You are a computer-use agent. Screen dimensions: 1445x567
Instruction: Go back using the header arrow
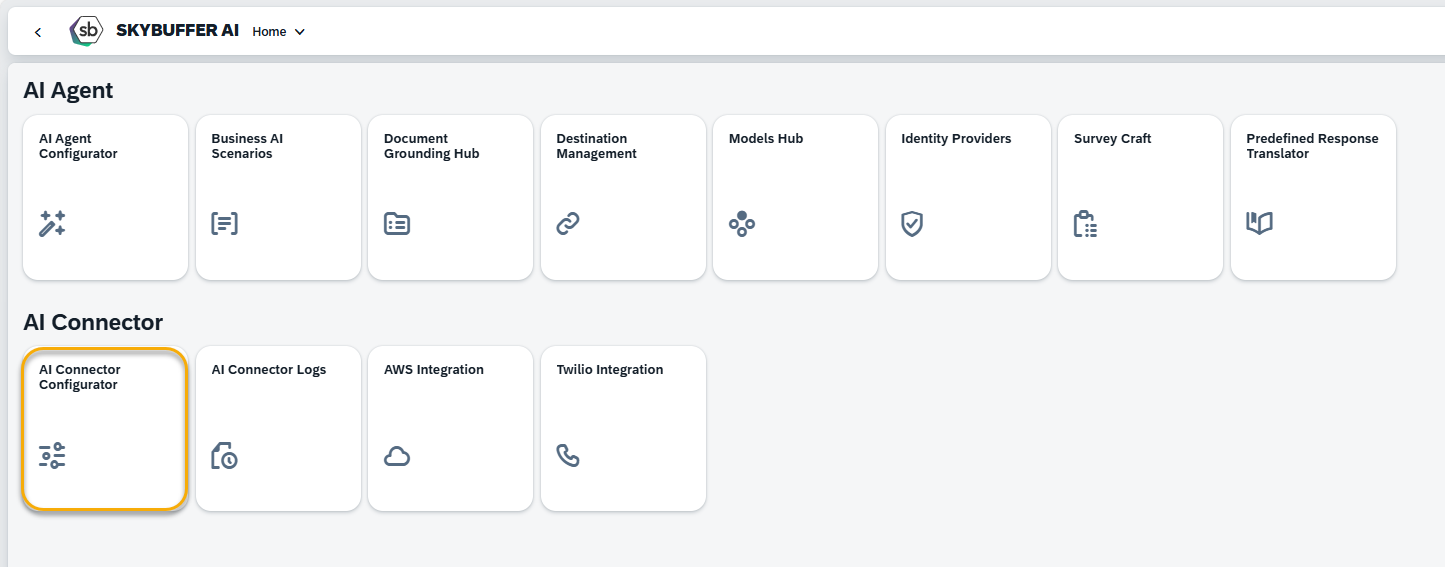pyautogui.click(x=38, y=32)
